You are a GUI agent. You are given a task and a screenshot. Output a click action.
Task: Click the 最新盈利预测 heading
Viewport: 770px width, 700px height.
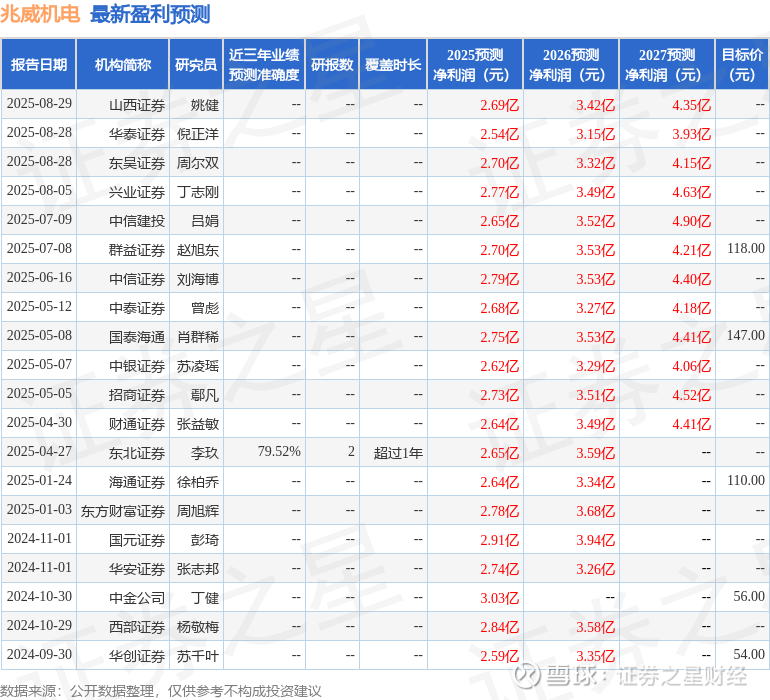pos(150,14)
